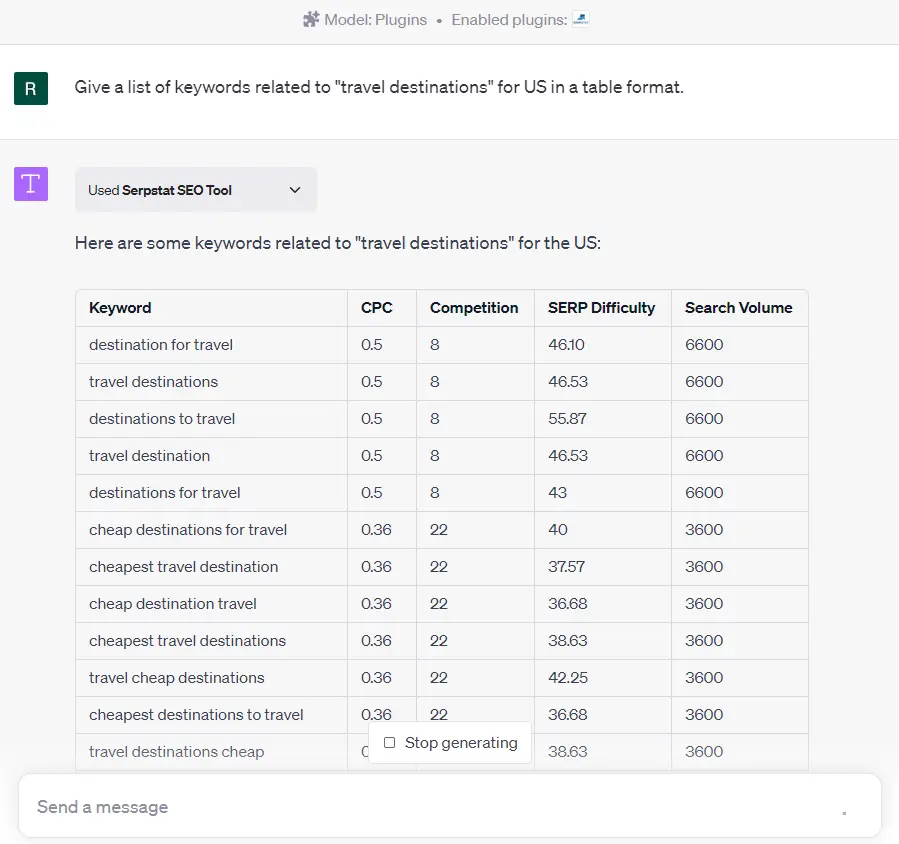Click the 'cheapest travel destination' keyword cell

click(x=183, y=567)
